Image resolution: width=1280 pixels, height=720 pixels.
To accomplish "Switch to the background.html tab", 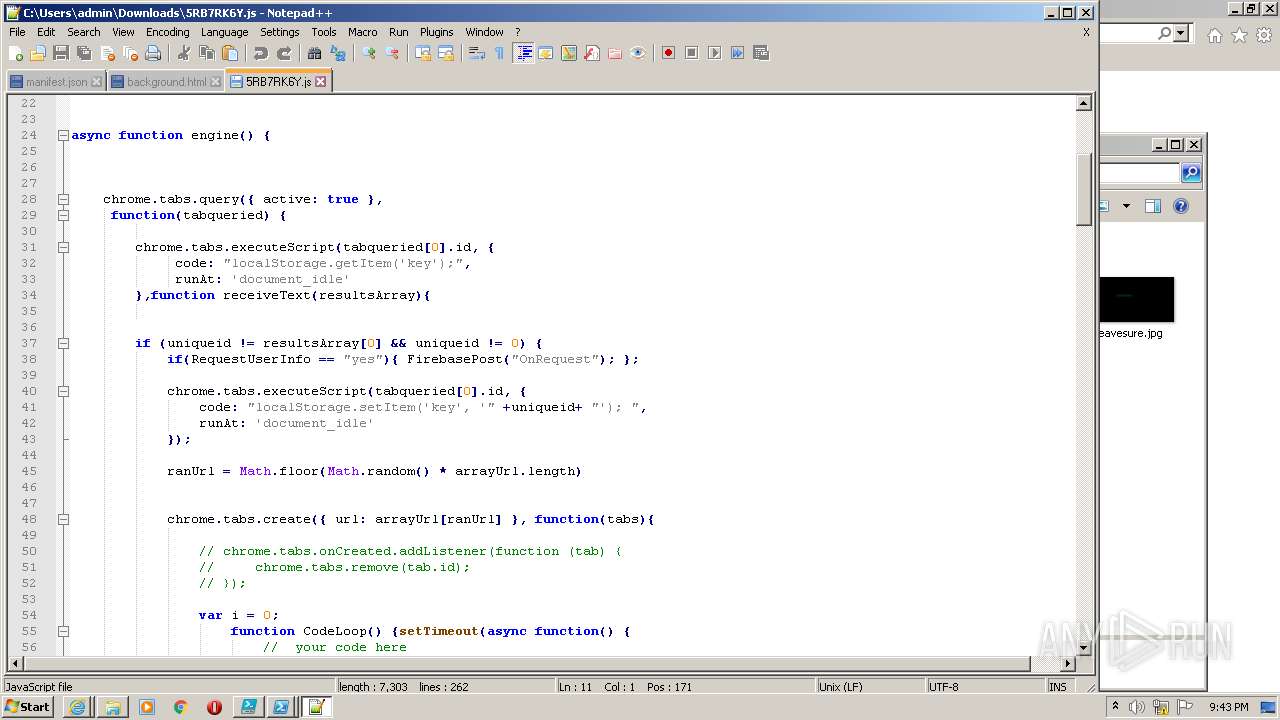I will coord(165,82).
